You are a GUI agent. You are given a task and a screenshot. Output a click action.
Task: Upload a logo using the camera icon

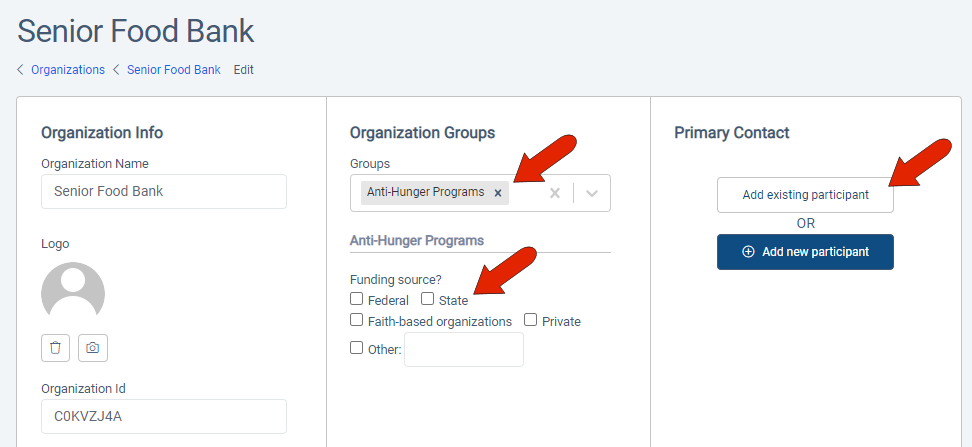coord(93,348)
